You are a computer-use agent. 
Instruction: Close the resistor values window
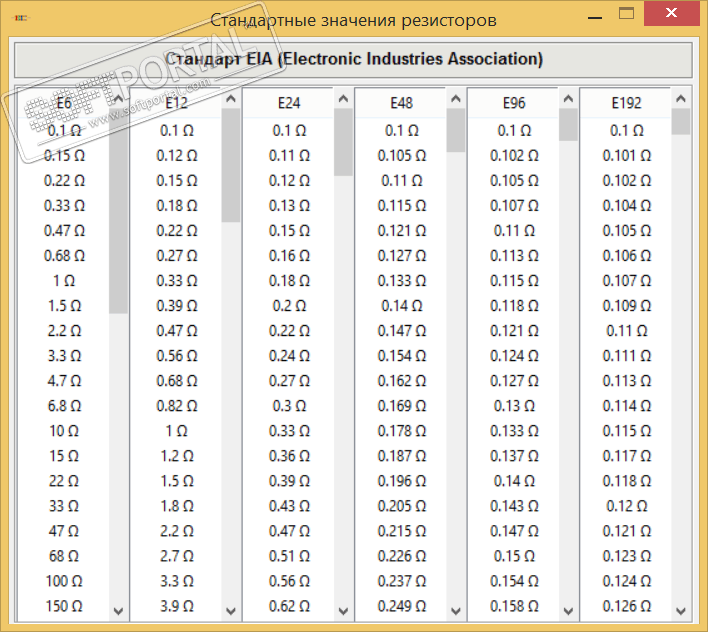[671, 14]
